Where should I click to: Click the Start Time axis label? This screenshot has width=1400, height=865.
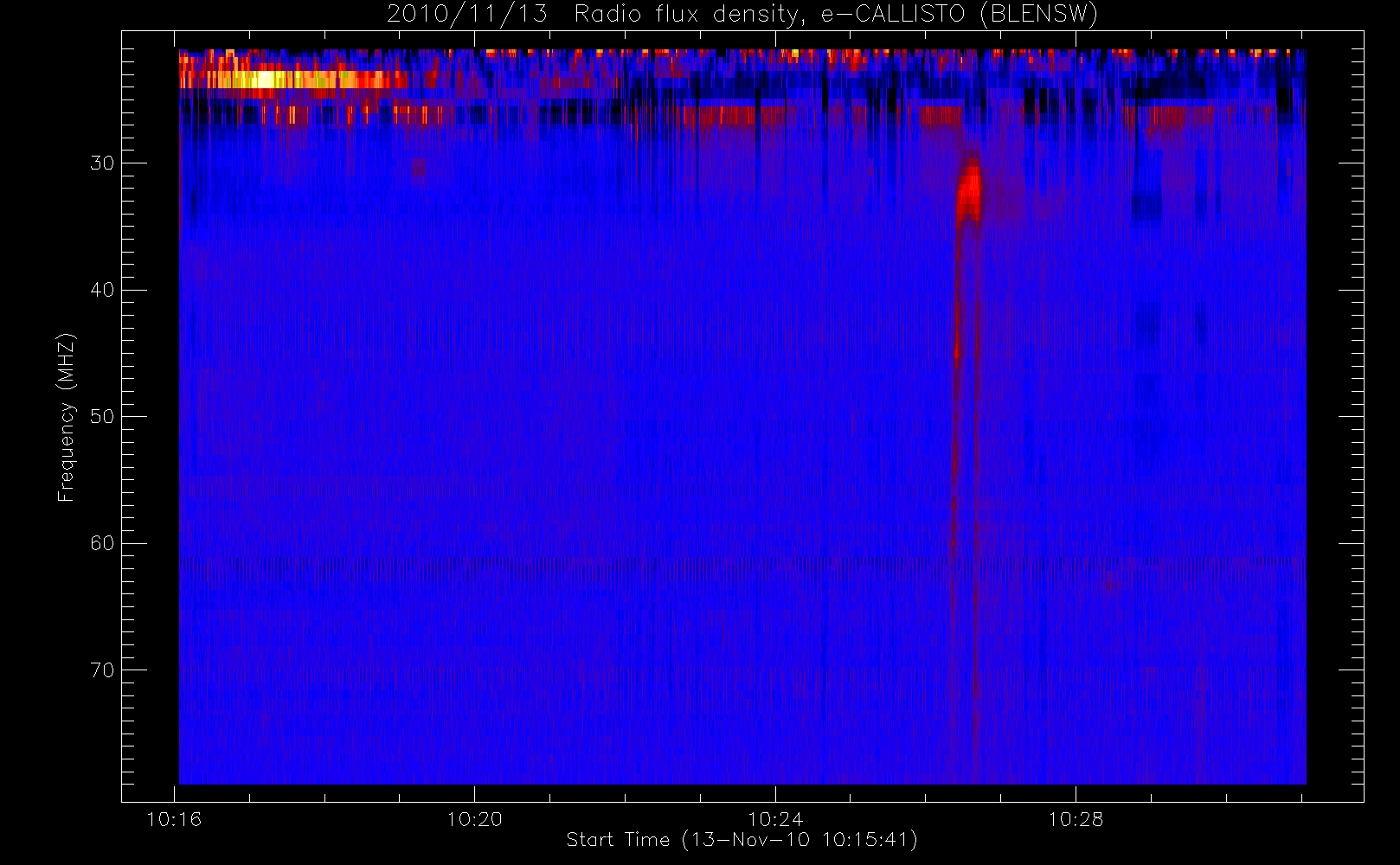point(742,839)
